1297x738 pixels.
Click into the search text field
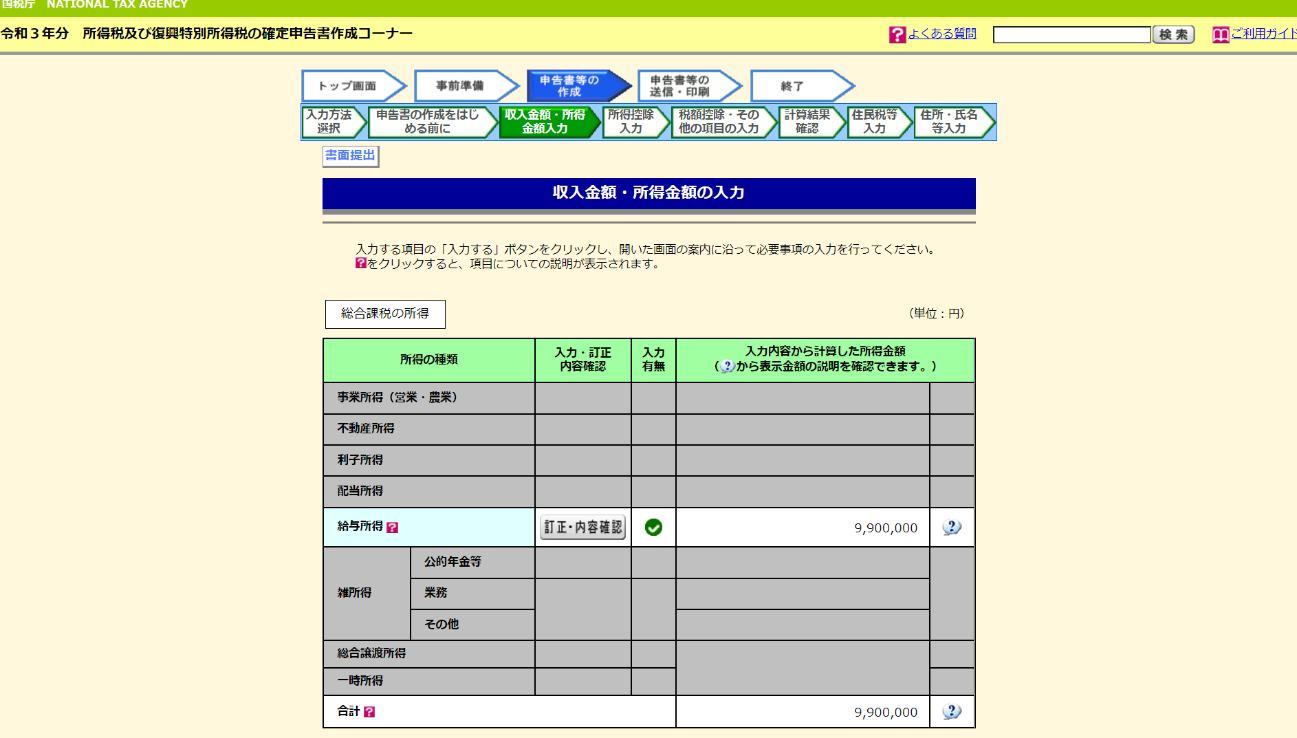[x=1071, y=35]
